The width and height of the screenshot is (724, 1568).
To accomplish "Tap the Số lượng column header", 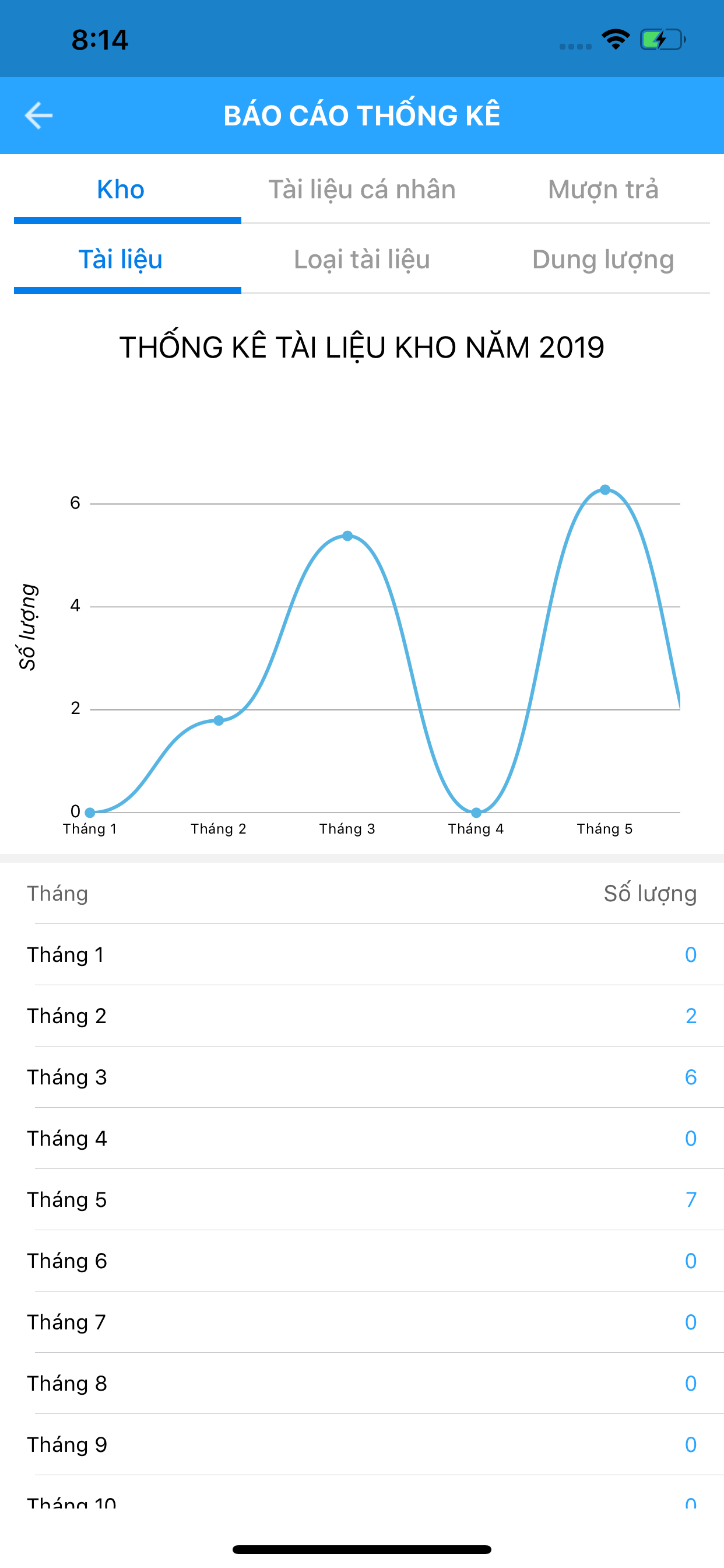I will coord(650,894).
